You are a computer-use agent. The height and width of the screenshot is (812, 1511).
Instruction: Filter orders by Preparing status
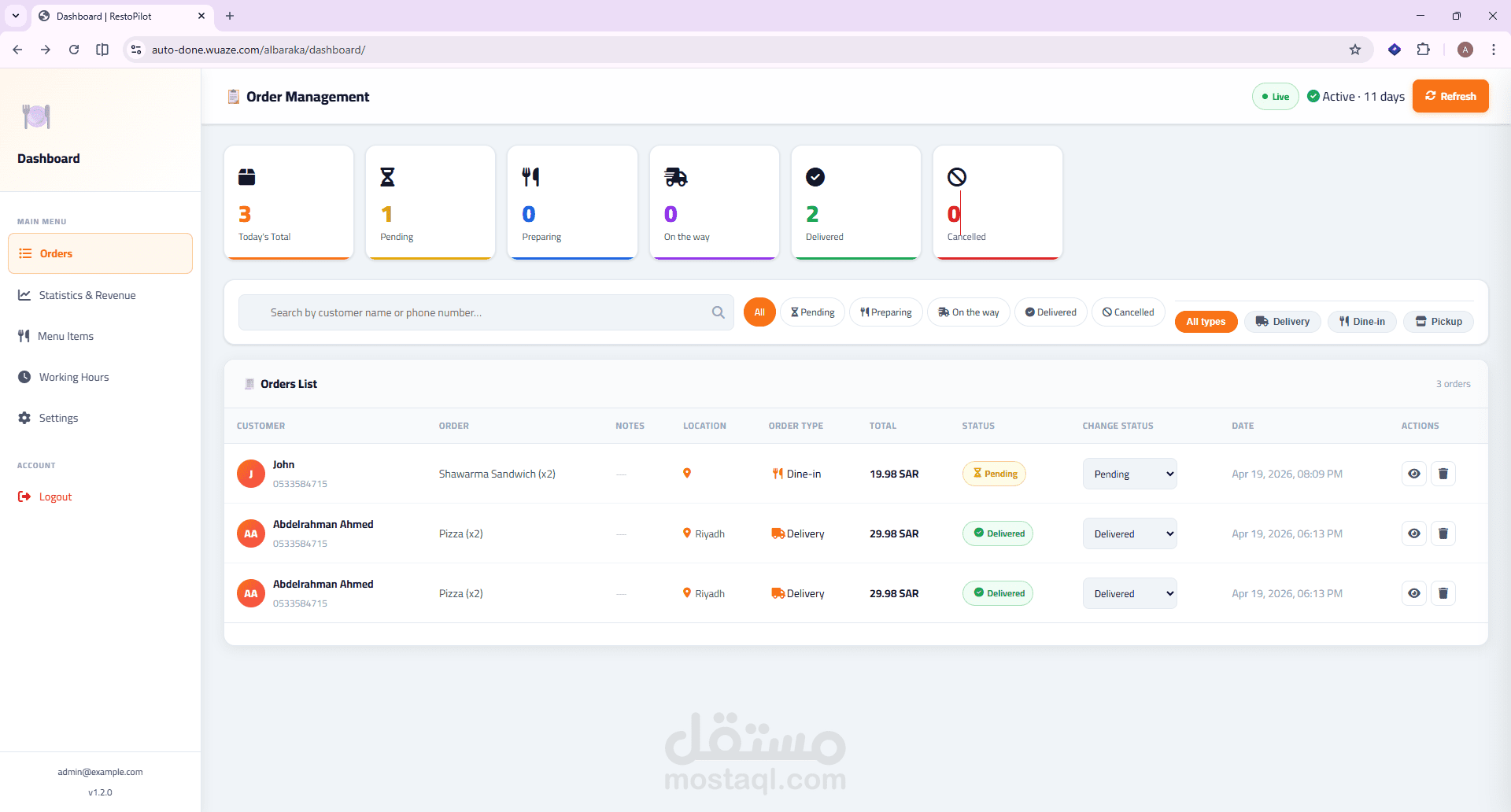(x=886, y=312)
